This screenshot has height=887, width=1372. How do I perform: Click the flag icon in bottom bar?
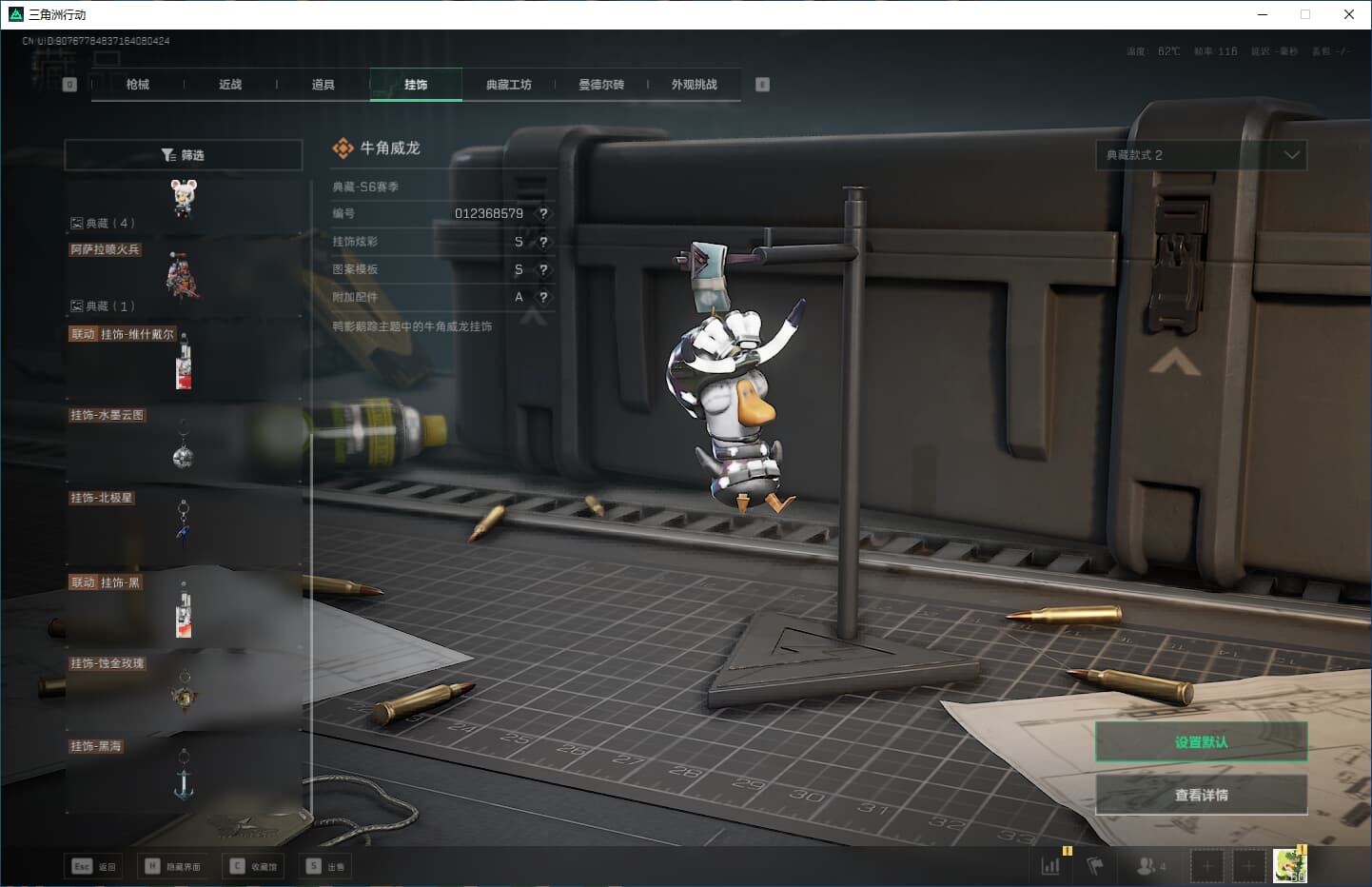pos(1095,866)
